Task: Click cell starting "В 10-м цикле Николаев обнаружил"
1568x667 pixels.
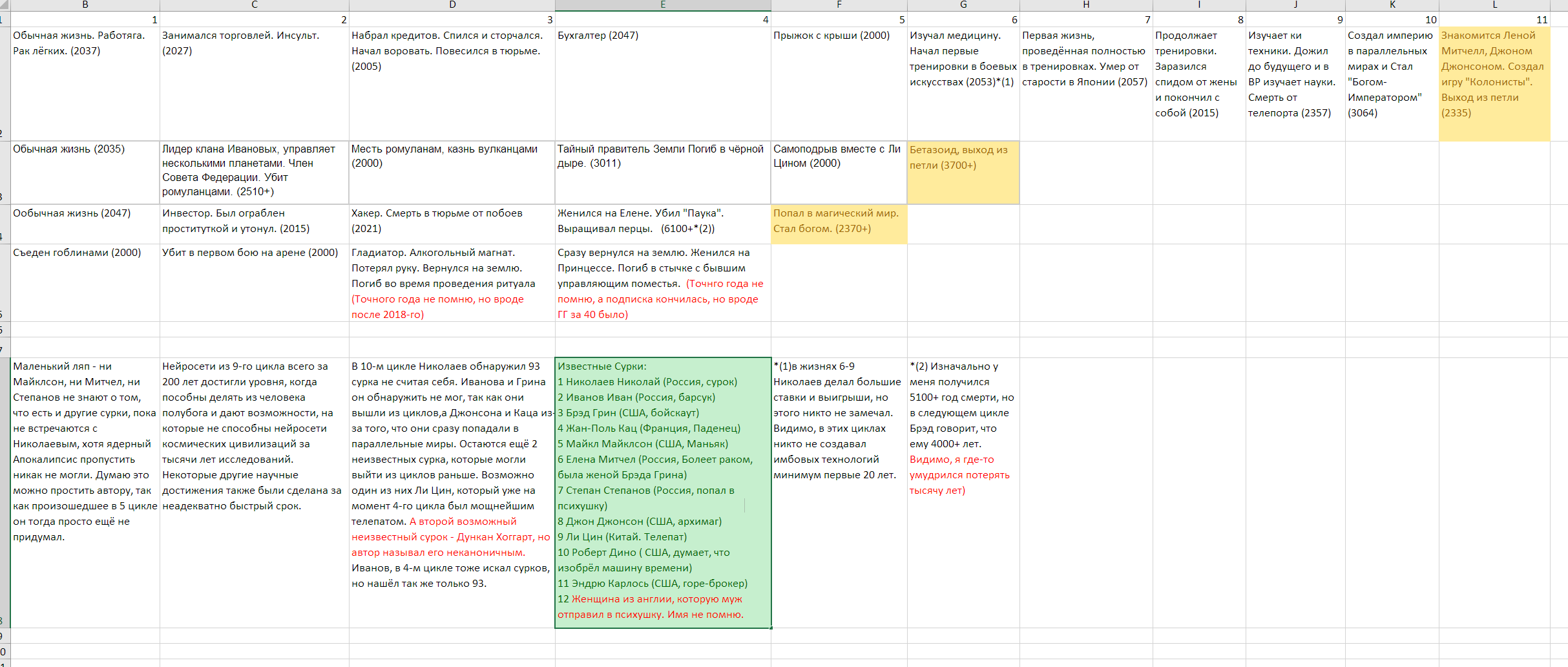Action: point(452,492)
